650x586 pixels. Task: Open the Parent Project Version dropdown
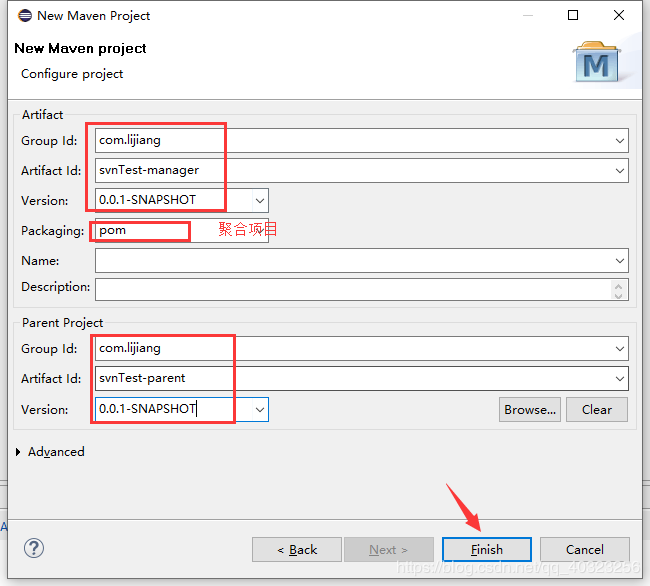tap(260, 409)
